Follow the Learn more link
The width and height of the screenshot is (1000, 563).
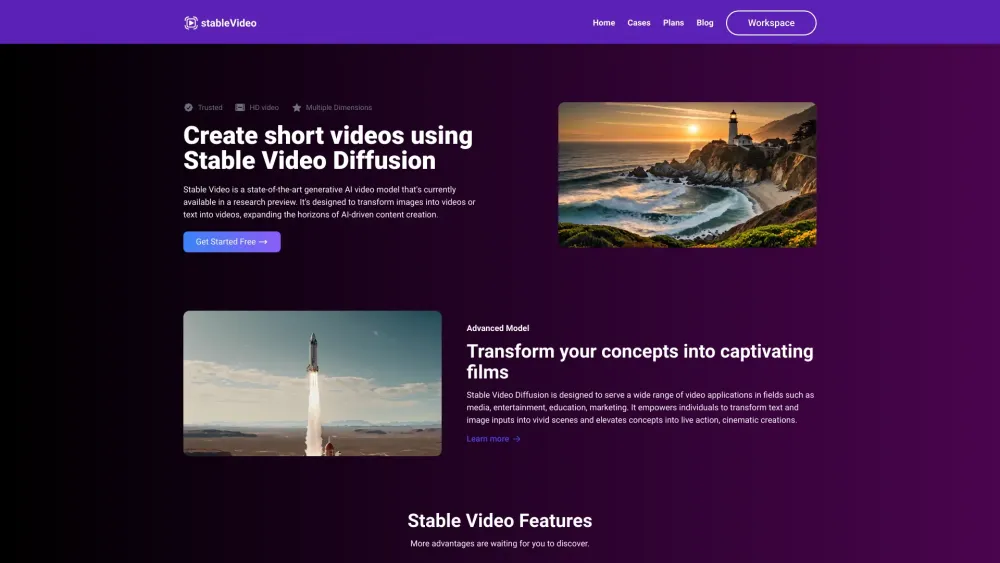point(488,439)
